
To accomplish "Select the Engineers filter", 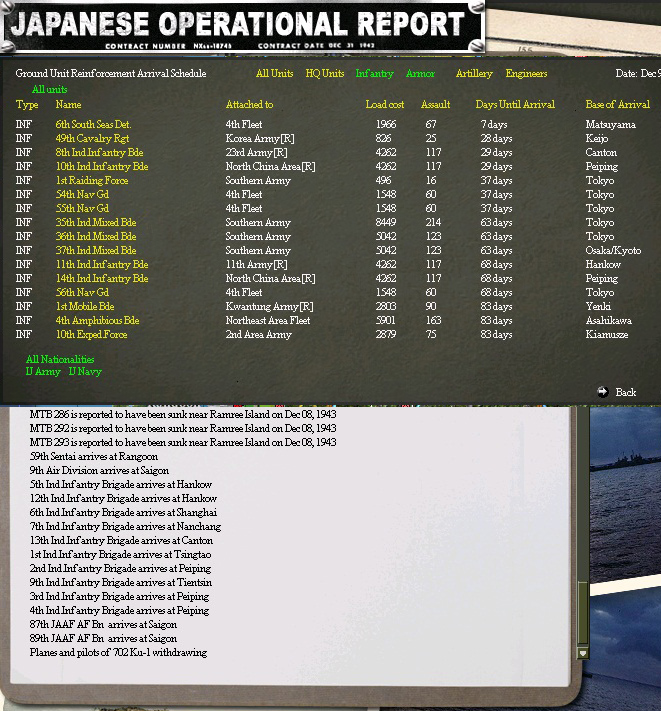I will pyautogui.click(x=526, y=73).
